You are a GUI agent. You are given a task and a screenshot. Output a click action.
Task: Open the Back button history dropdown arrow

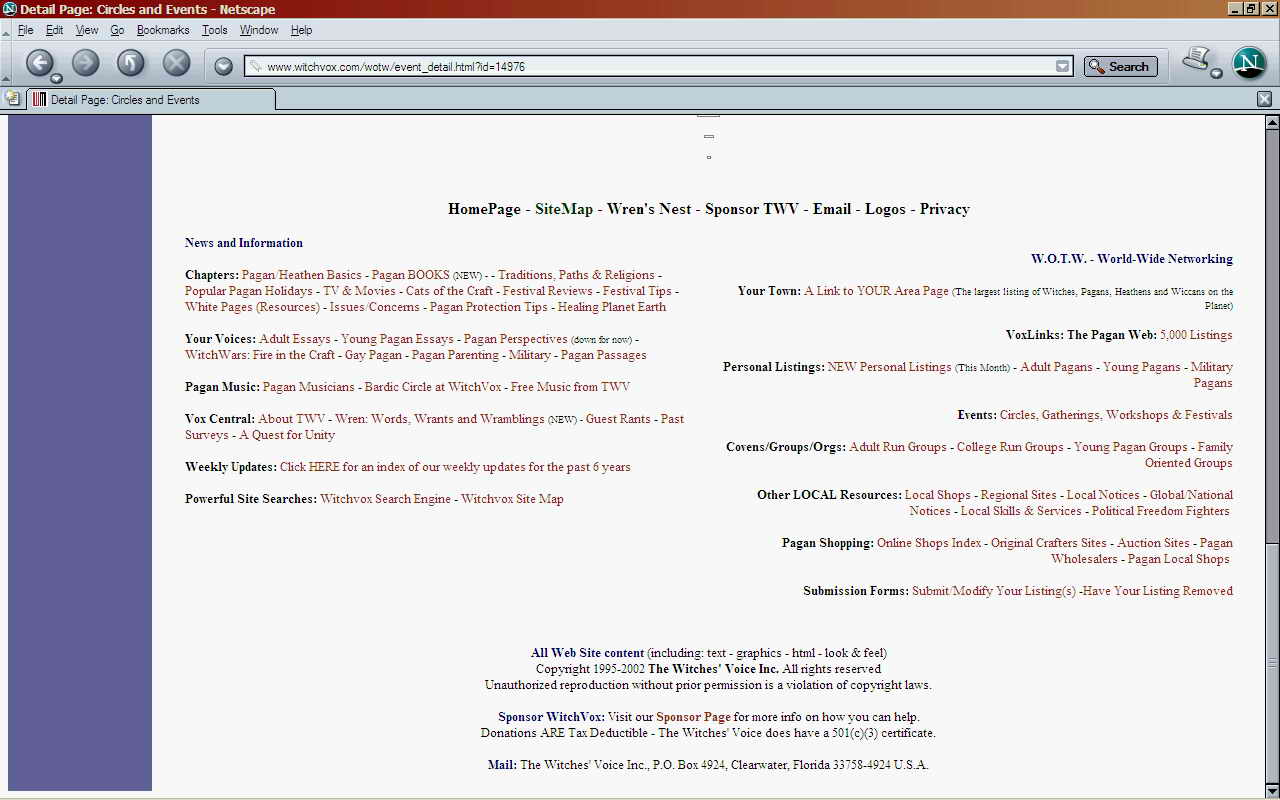click(56, 79)
